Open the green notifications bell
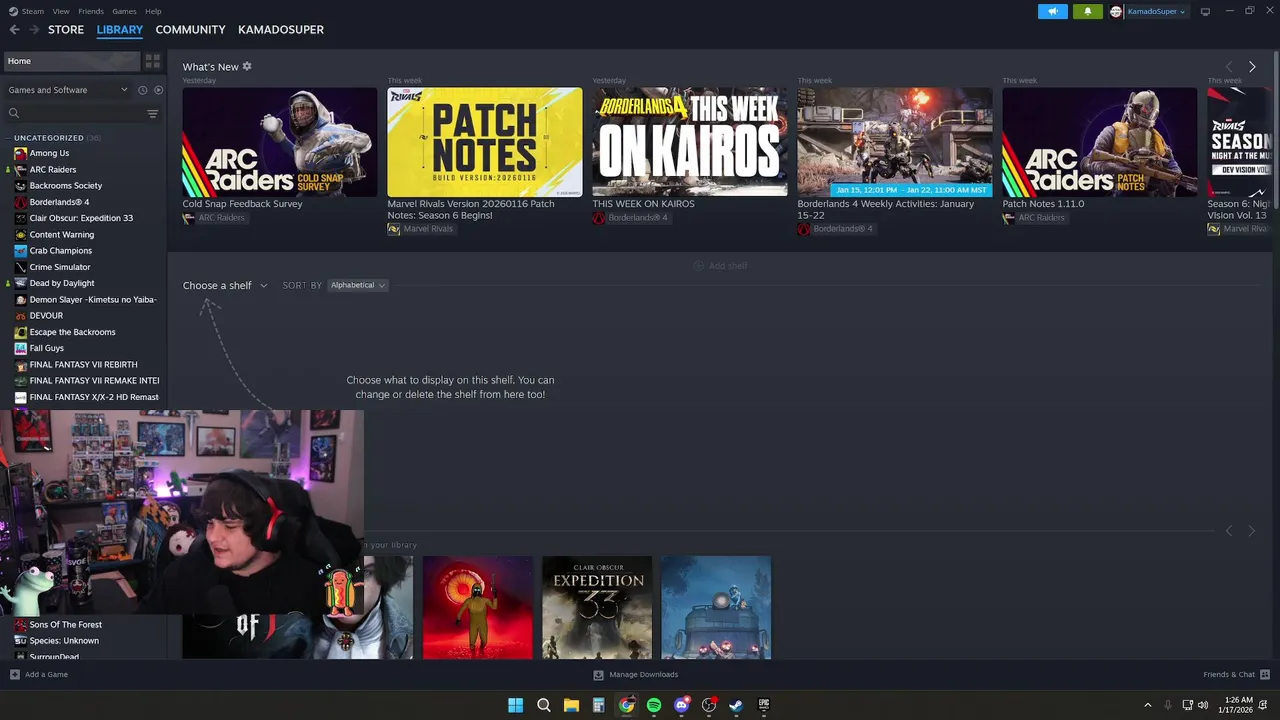1280x720 pixels. [1088, 11]
